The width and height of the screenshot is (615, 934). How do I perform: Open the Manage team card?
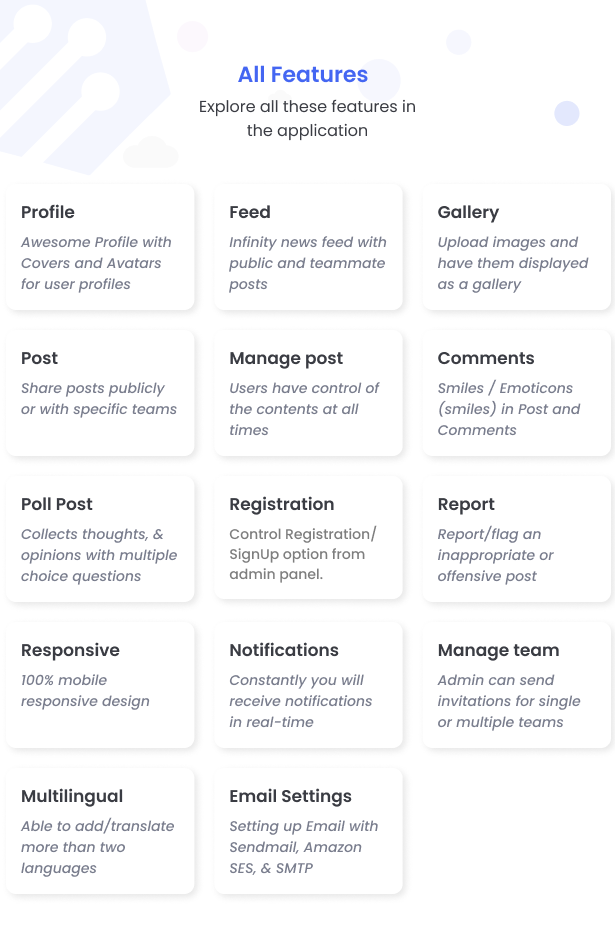pos(517,685)
